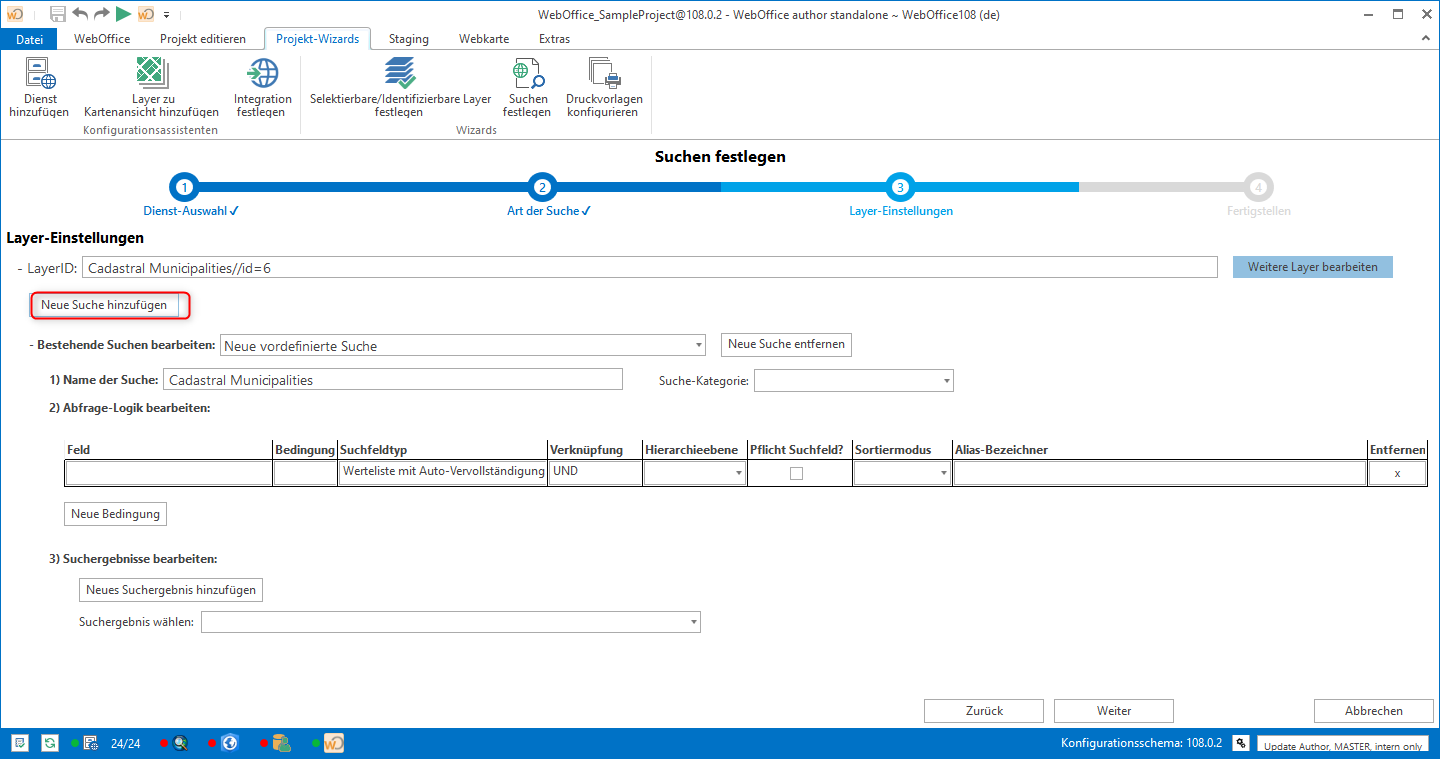Click the Neue Suche hinzufügen button
The image size is (1440, 759).
click(104, 305)
